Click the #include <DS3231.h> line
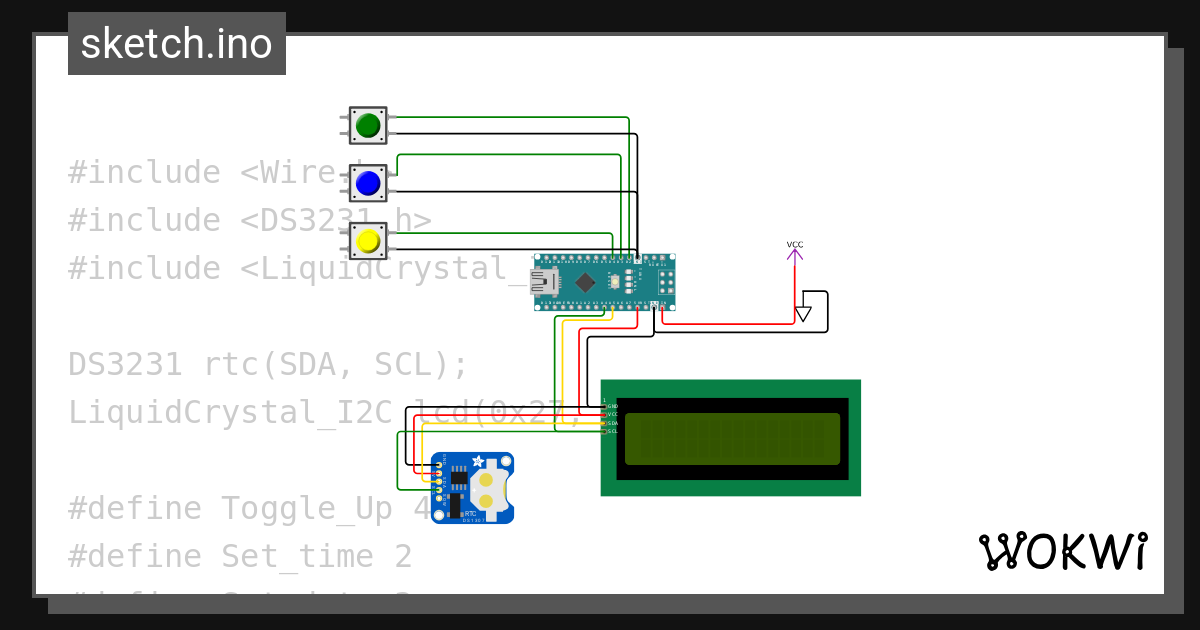Viewport: 1200px width, 630px height. tap(250, 220)
